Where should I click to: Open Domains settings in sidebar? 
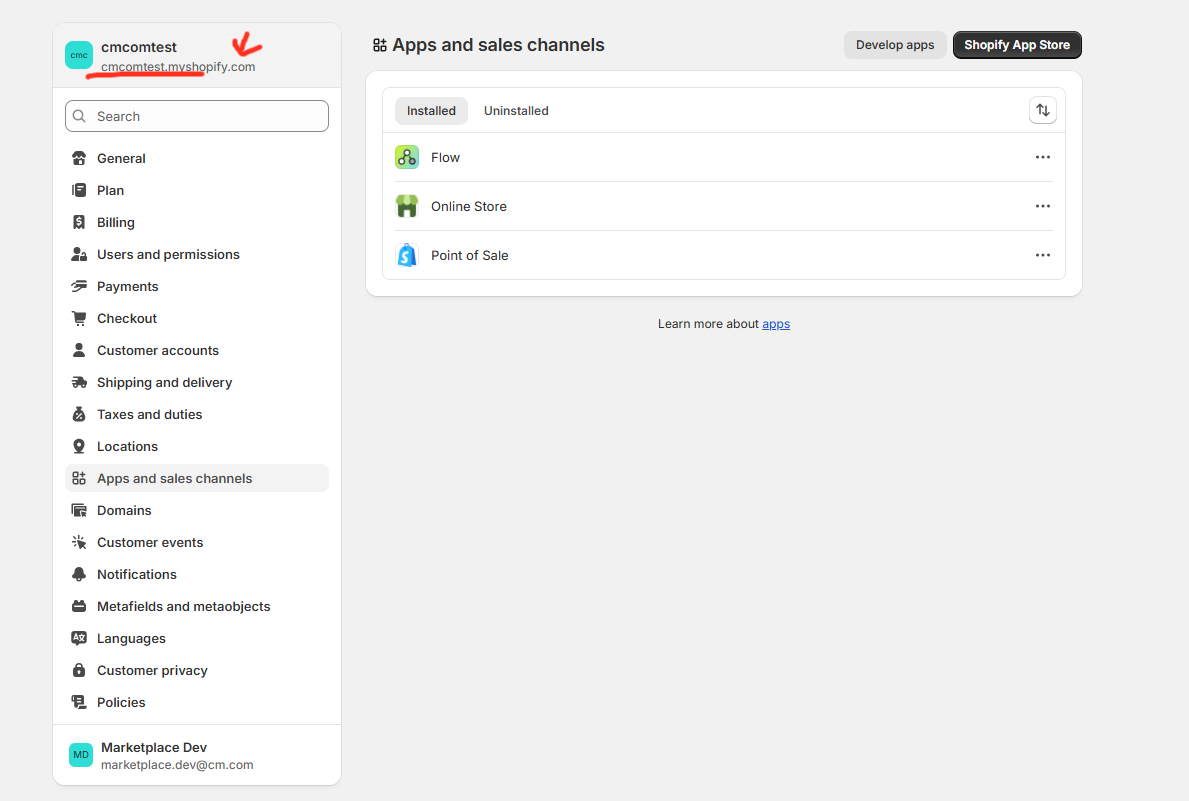[124, 510]
